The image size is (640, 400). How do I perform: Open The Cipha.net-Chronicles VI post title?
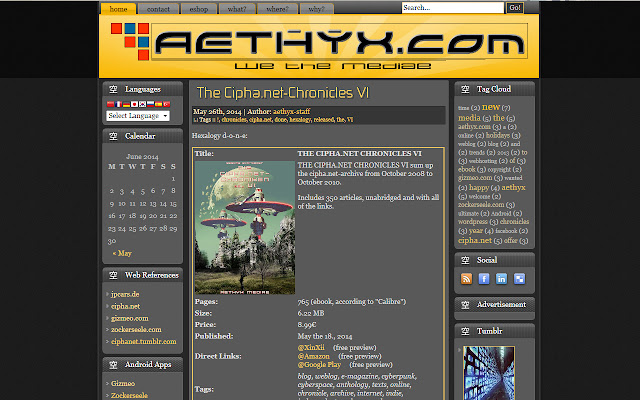(x=283, y=93)
